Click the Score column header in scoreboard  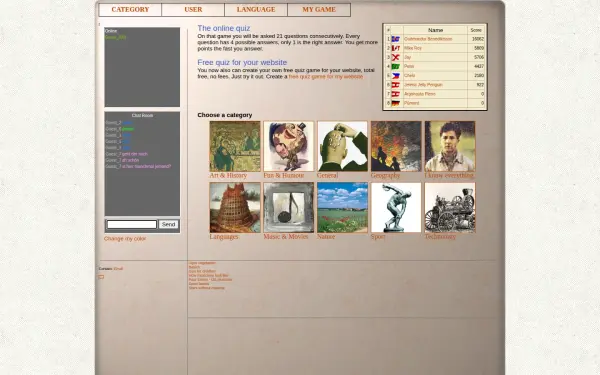coord(476,30)
